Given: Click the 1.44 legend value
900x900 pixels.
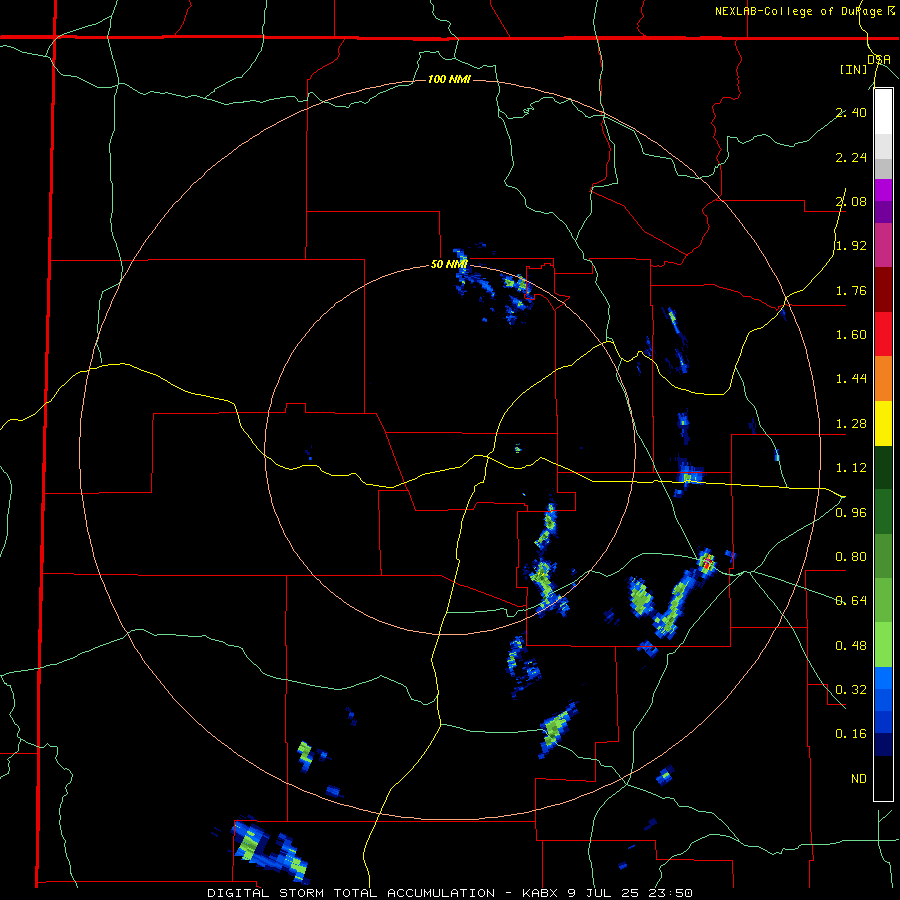Looking at the screenshot, I should [x=851, y=379].
